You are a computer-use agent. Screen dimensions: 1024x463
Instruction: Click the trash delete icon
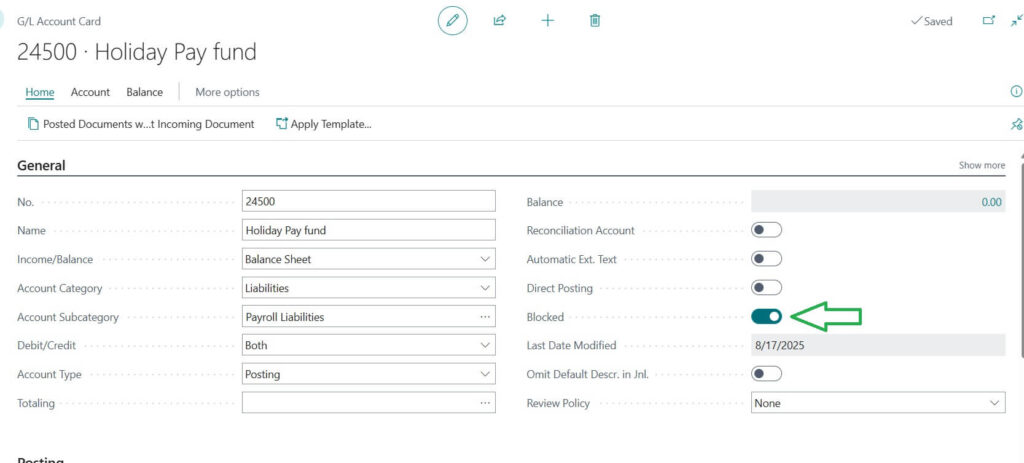pos(595,21)
